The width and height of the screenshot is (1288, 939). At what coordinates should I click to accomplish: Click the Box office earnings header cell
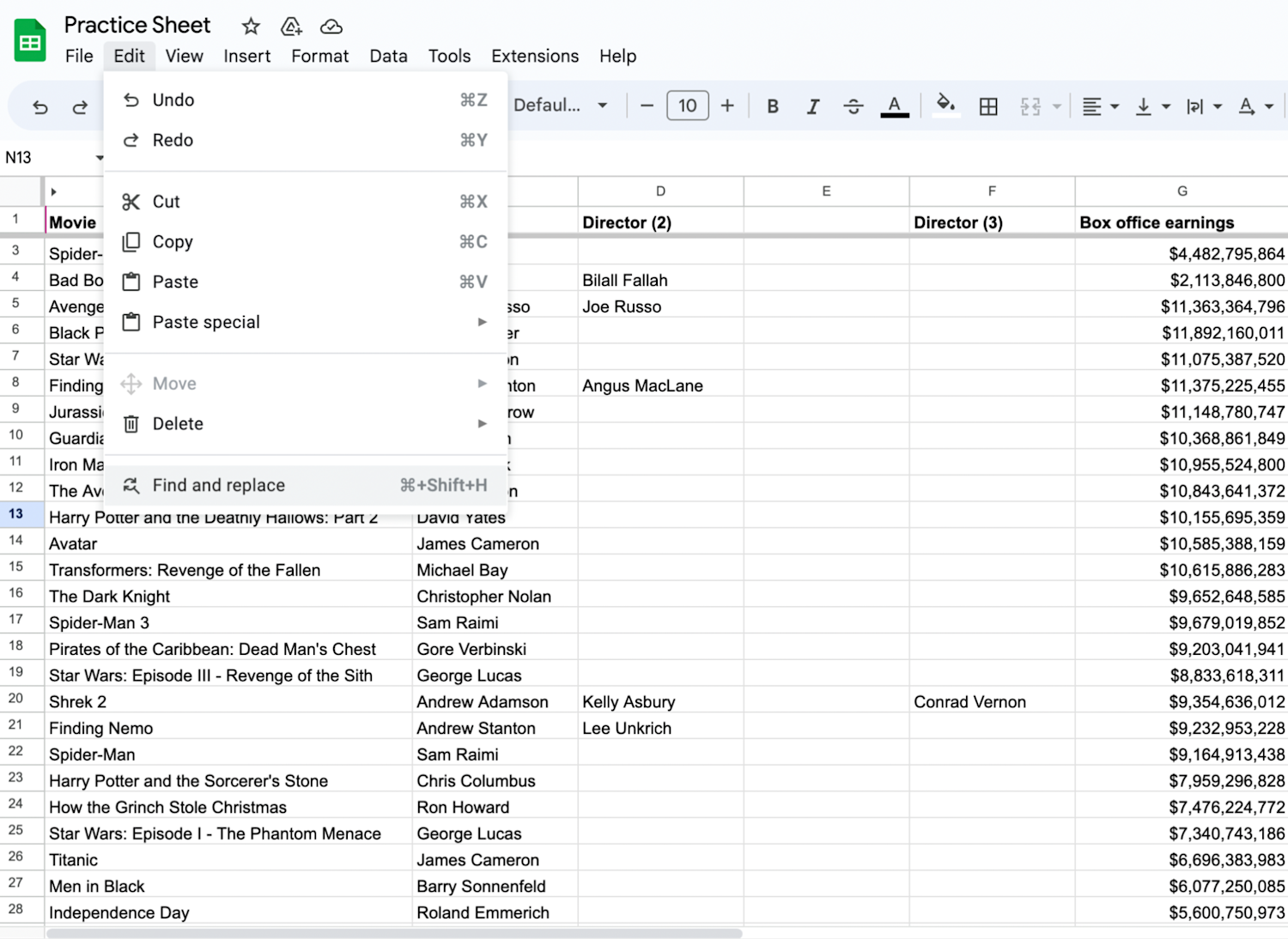pos(1182,221)
